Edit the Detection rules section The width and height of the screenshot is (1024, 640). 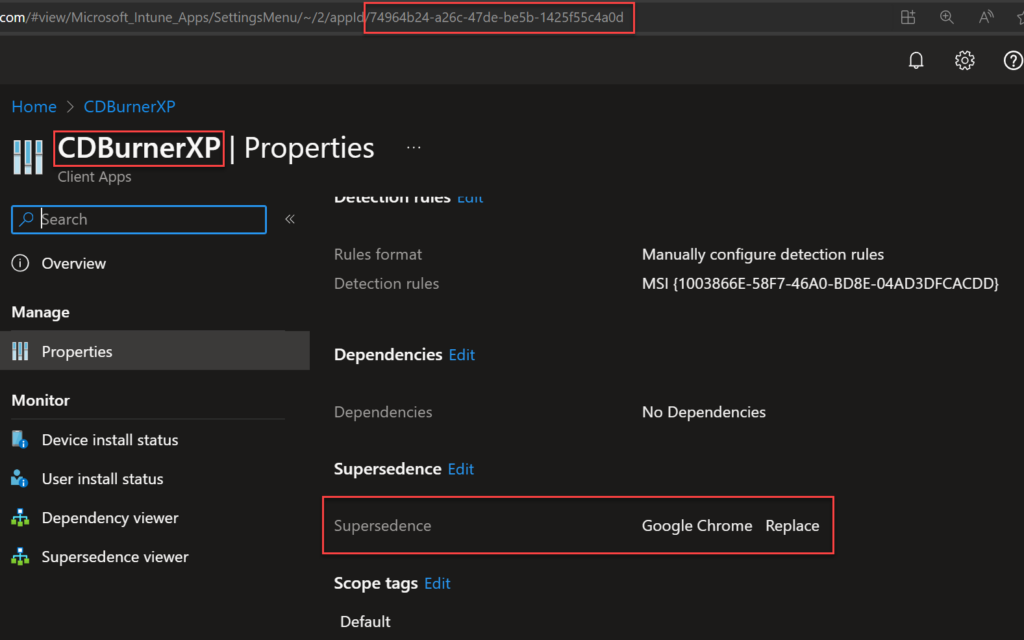point(470,198)
